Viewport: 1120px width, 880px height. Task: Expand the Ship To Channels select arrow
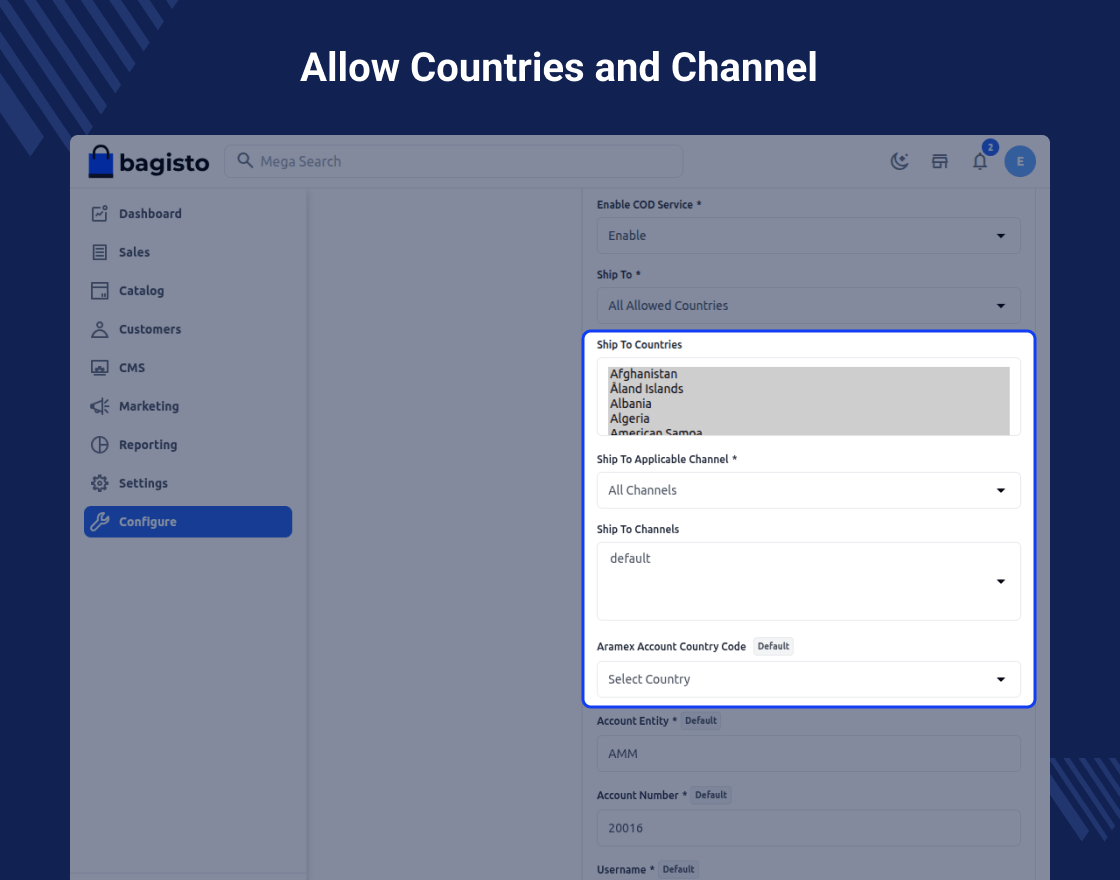point(1001,581)
